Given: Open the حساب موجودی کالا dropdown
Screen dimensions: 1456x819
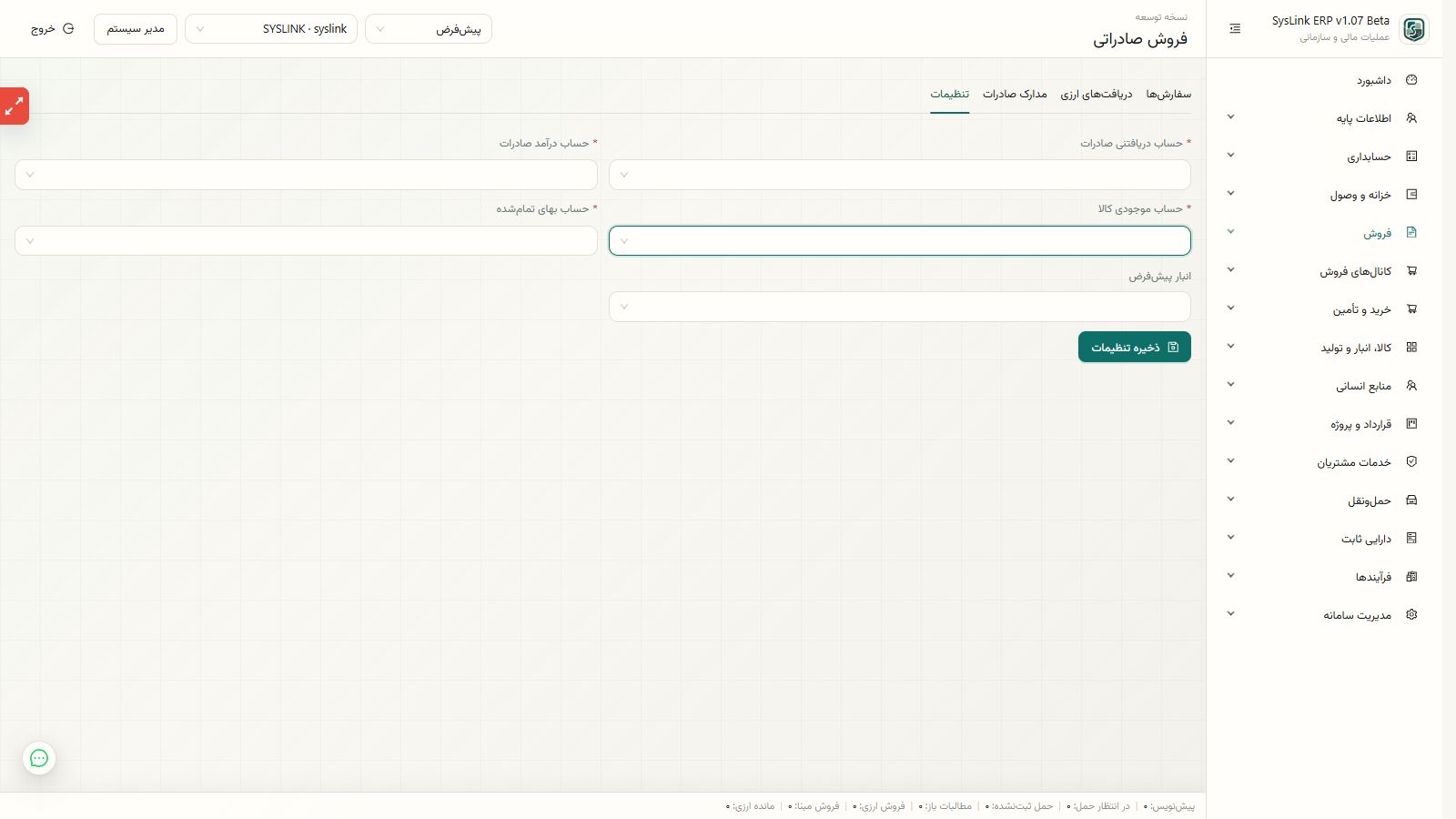Looking at the screenshot, I should (x=900, y=241).
